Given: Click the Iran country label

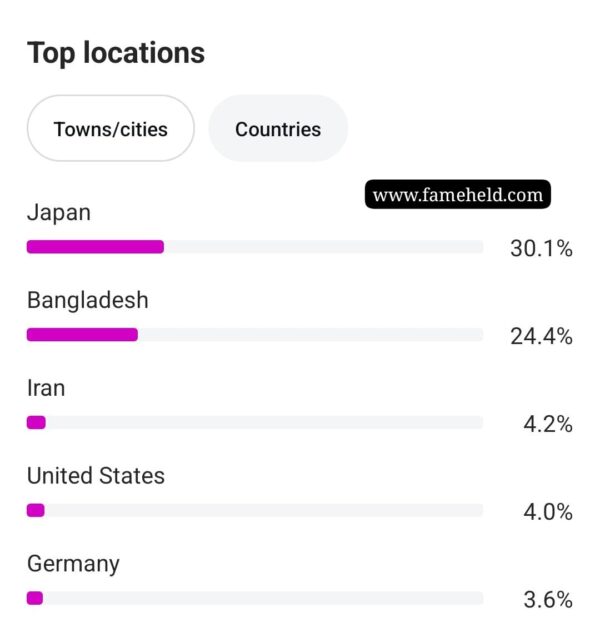Looking at the screenshot, I should pos(46,388).
